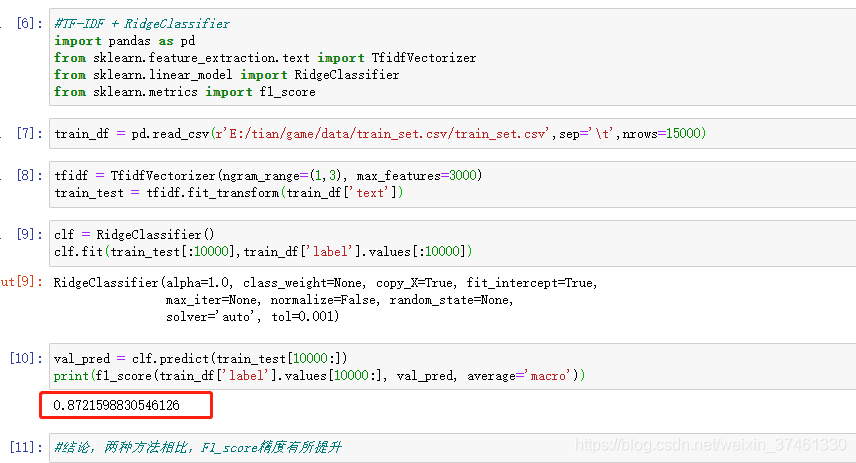This screenshot has width=856, height=463.
Task: Click the imports code cell [6]
Action: point(453,57)
